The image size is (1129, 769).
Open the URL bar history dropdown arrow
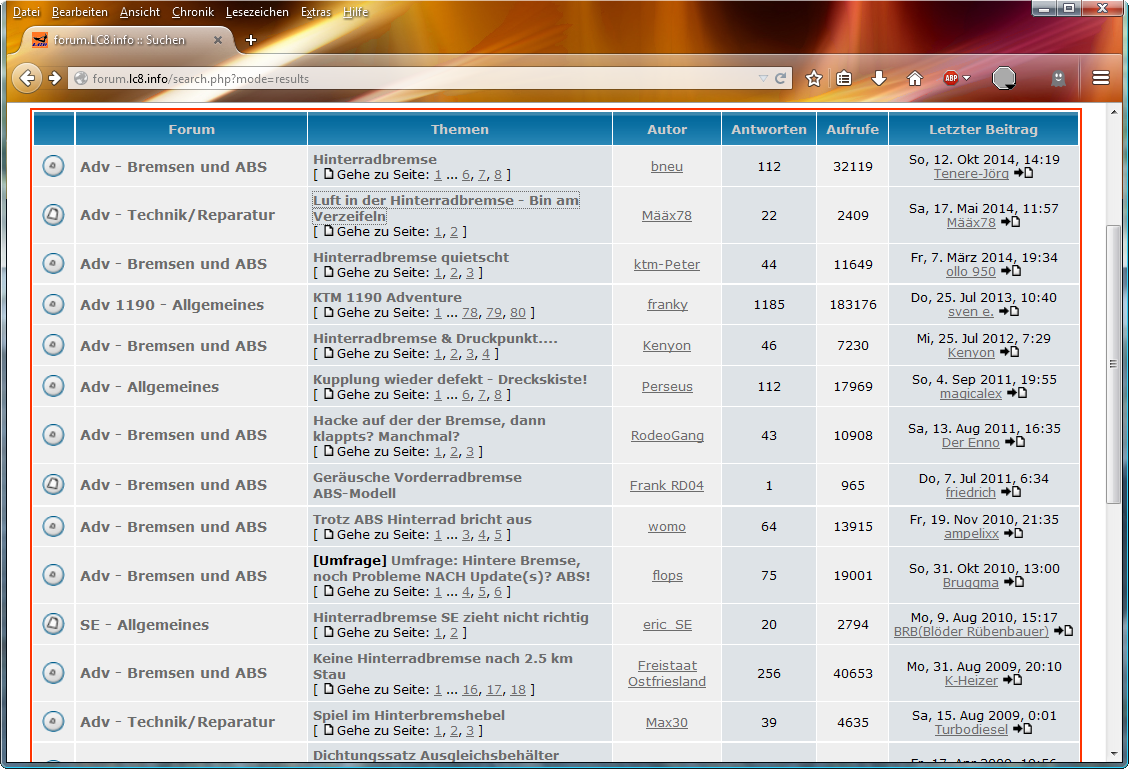(x=763, y=78)
